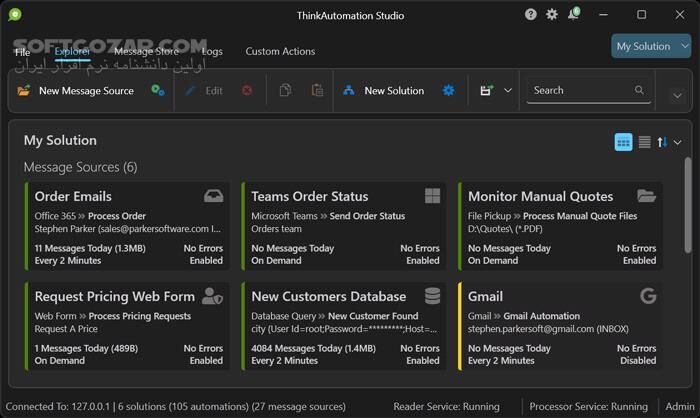Click the ThinkAutomation app logo icon

coord(15,14)
